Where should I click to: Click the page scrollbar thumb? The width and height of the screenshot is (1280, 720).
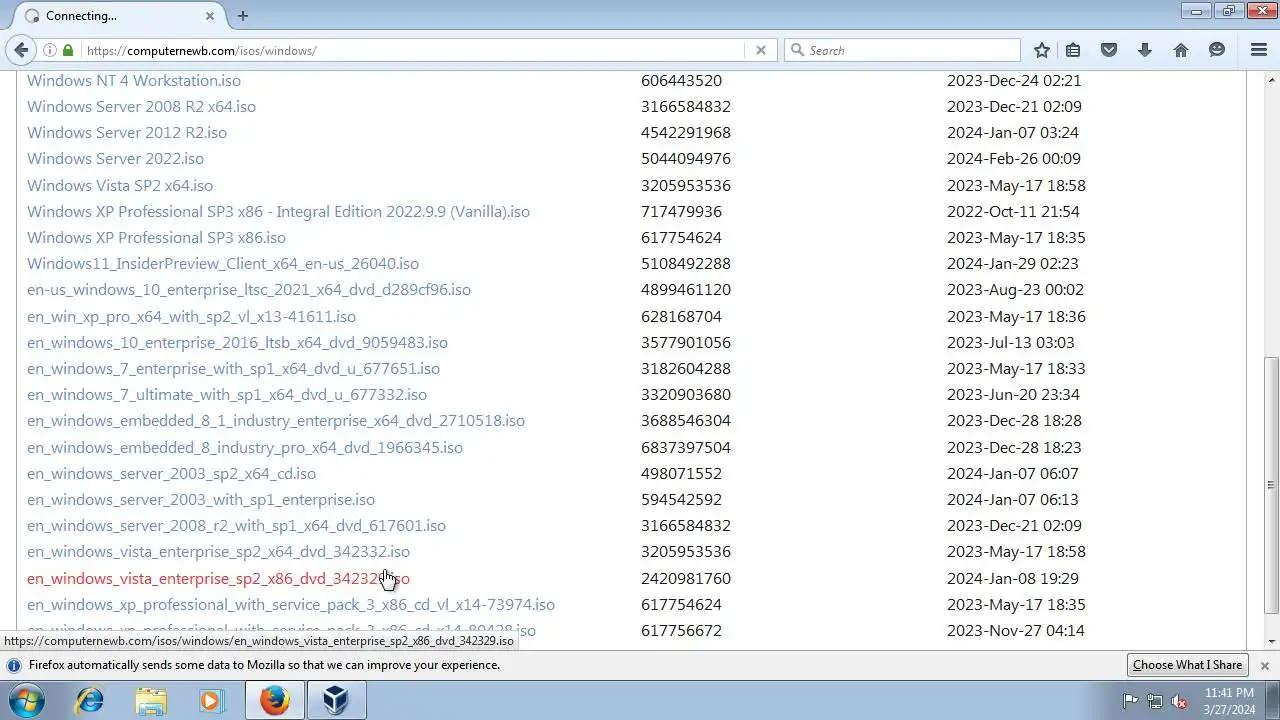(x=1272, y=485)
